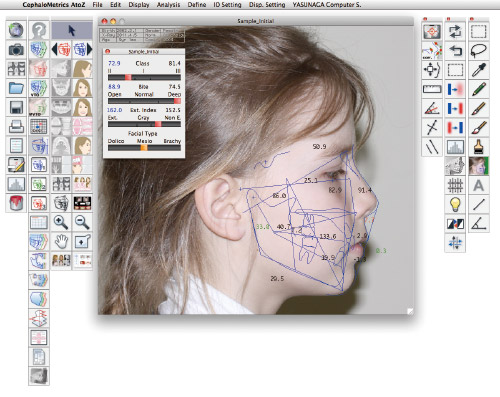Select the arrow pointer tool
This screenshot has width=500, height=397.
(72, 31)
